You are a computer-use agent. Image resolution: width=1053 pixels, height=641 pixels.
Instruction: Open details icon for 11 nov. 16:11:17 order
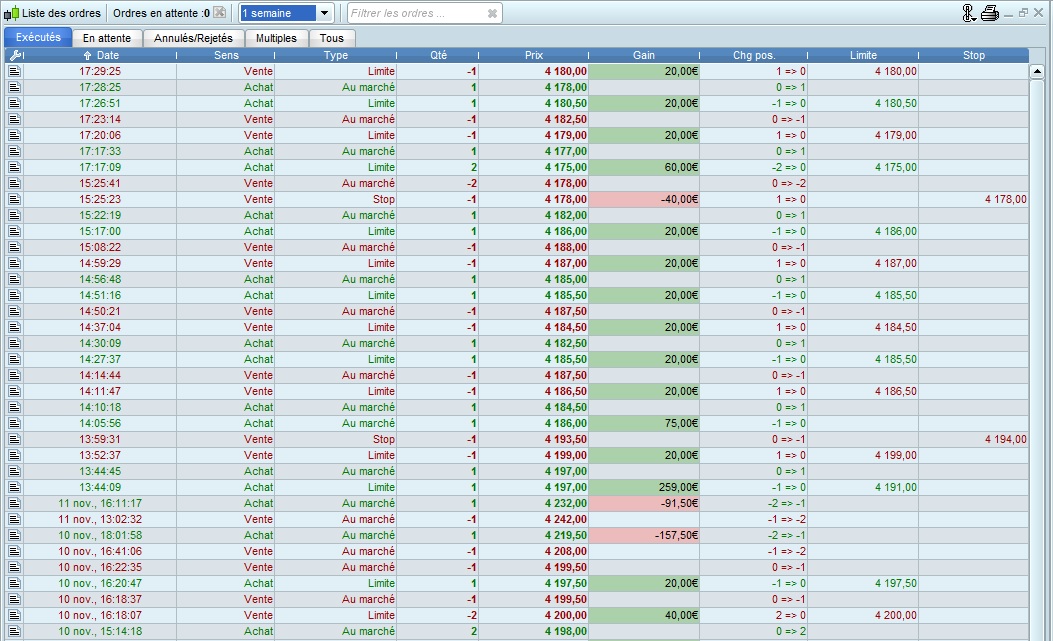click(14, 503)
